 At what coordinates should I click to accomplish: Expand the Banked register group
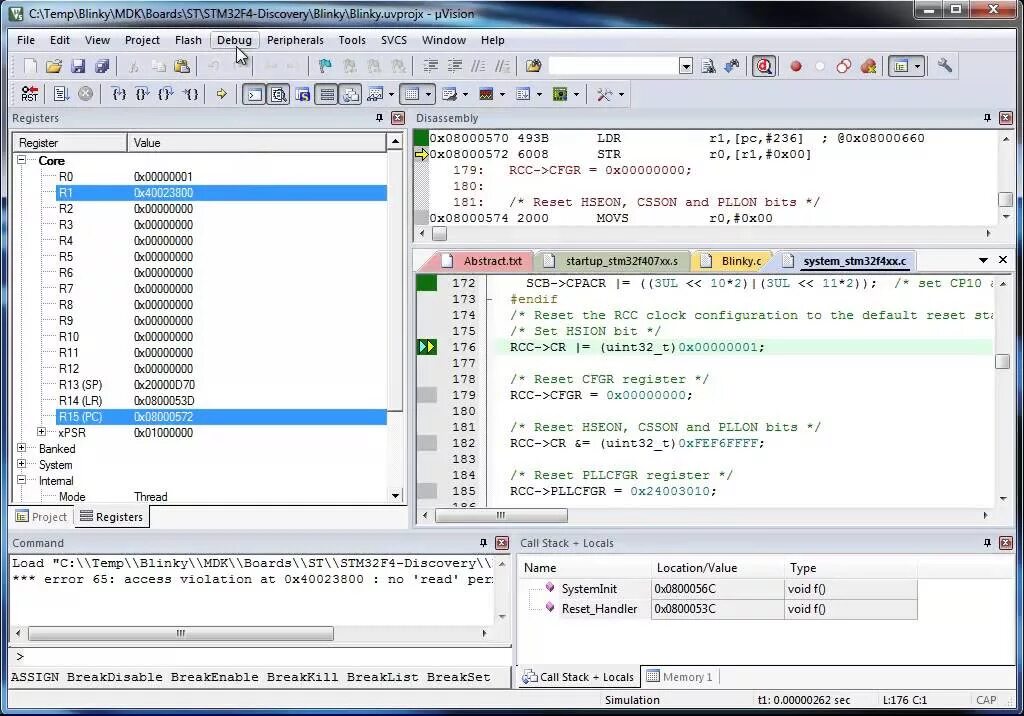pyautogui.click(x=22, y=448)
